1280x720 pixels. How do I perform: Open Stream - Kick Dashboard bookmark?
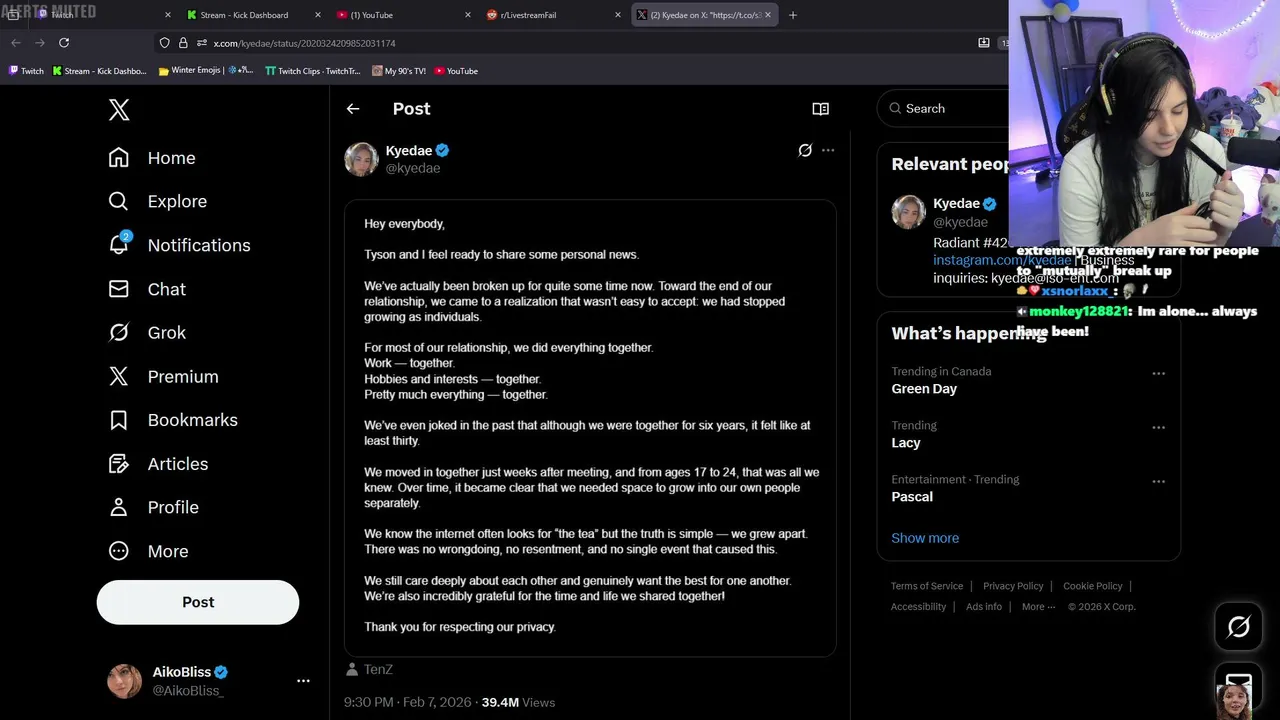(x=99, y=71)
